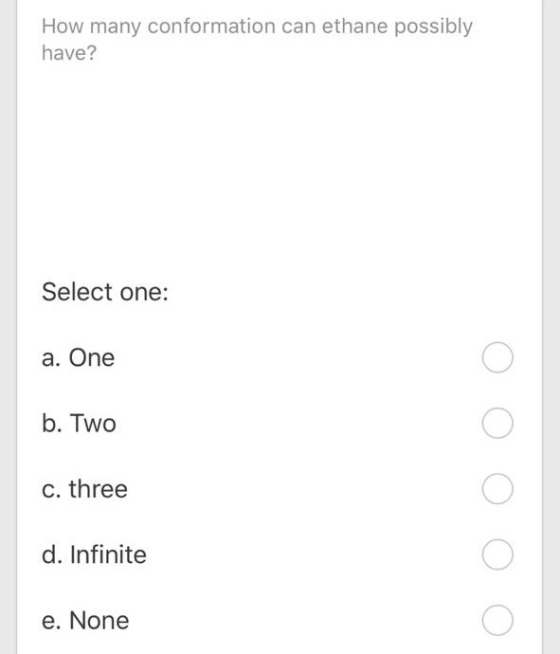560x654 pixels.
Task: Click "How many" at the question start
Action: pos(91,27)
